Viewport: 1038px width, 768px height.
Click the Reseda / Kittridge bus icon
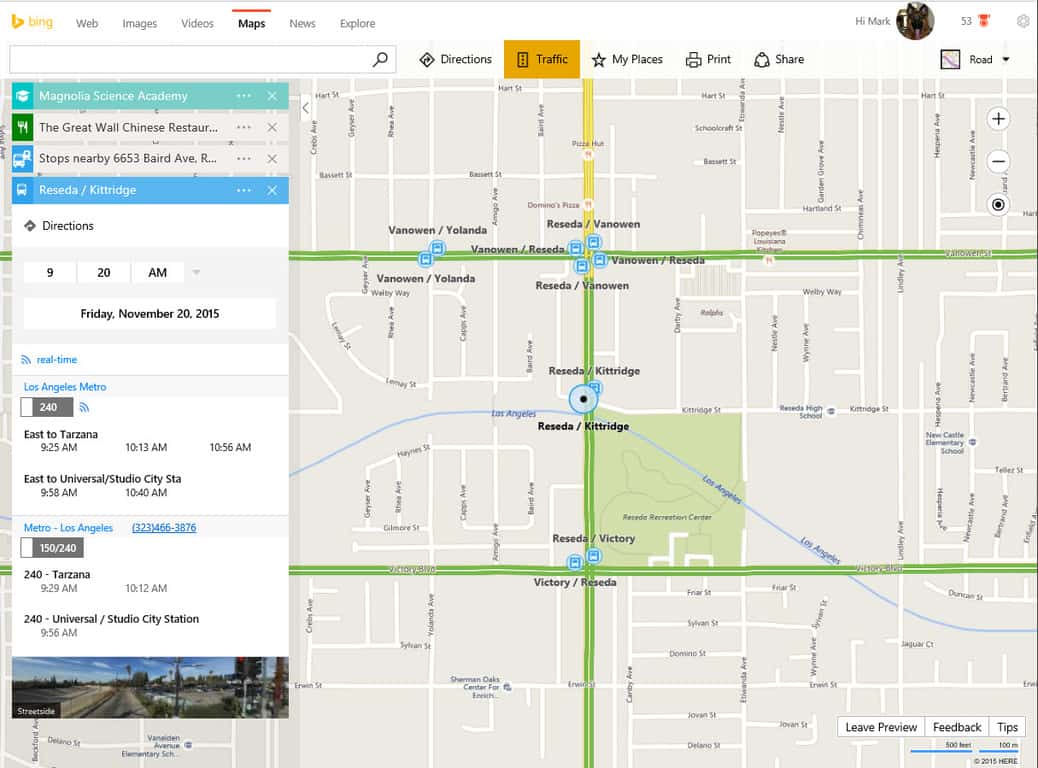pos(23,190)
